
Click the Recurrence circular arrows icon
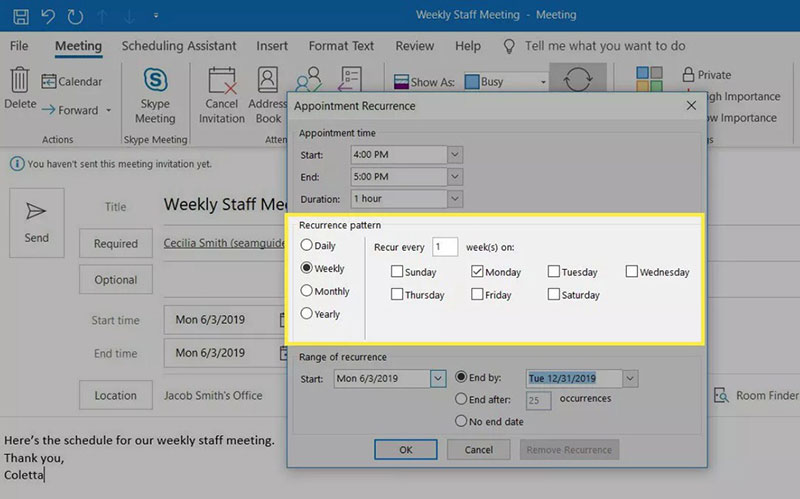578,80
